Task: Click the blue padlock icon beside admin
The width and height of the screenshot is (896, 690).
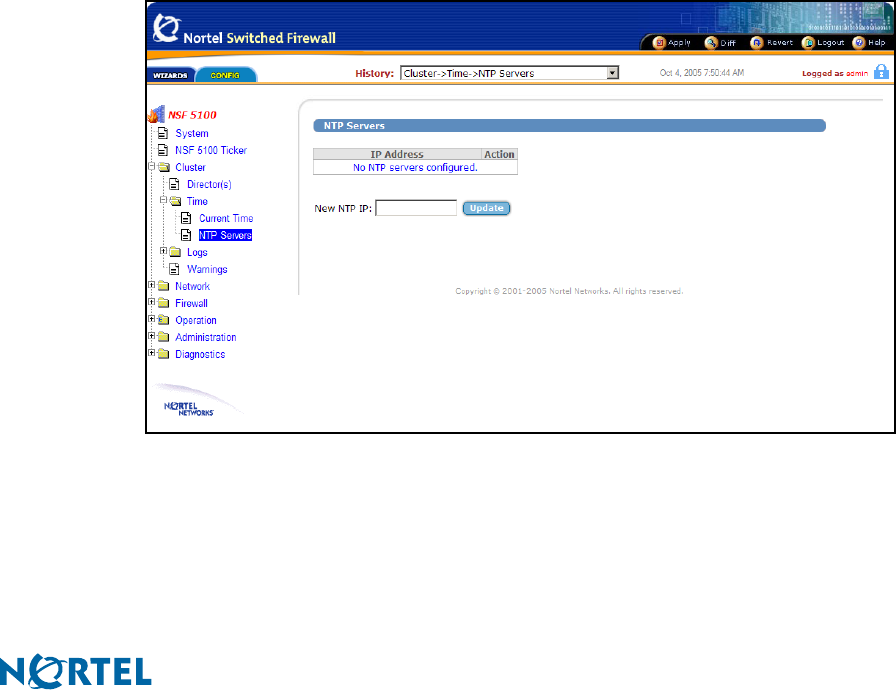Action: coord(881,71)
